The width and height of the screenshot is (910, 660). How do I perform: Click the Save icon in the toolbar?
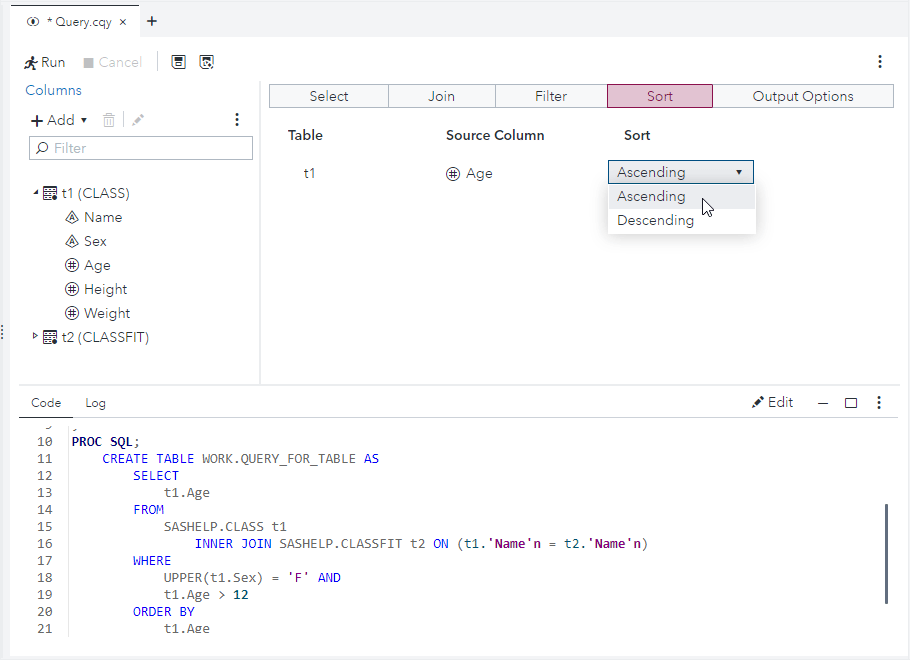[x=178, y=62]
